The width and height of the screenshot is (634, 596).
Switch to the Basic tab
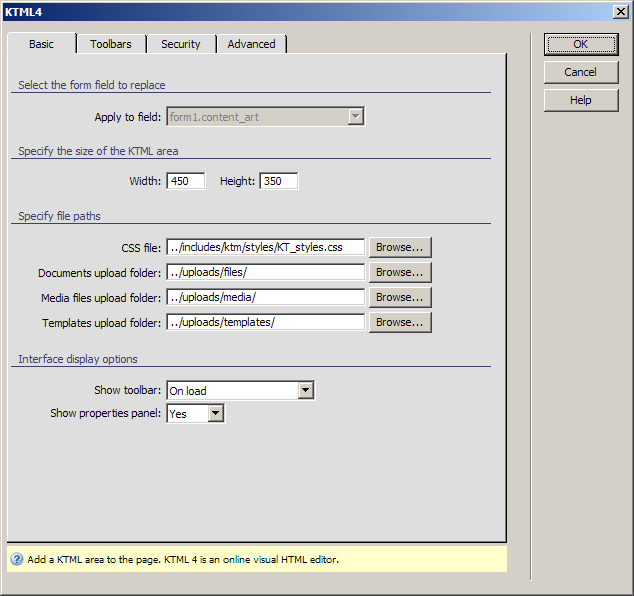tap(41, 44)
